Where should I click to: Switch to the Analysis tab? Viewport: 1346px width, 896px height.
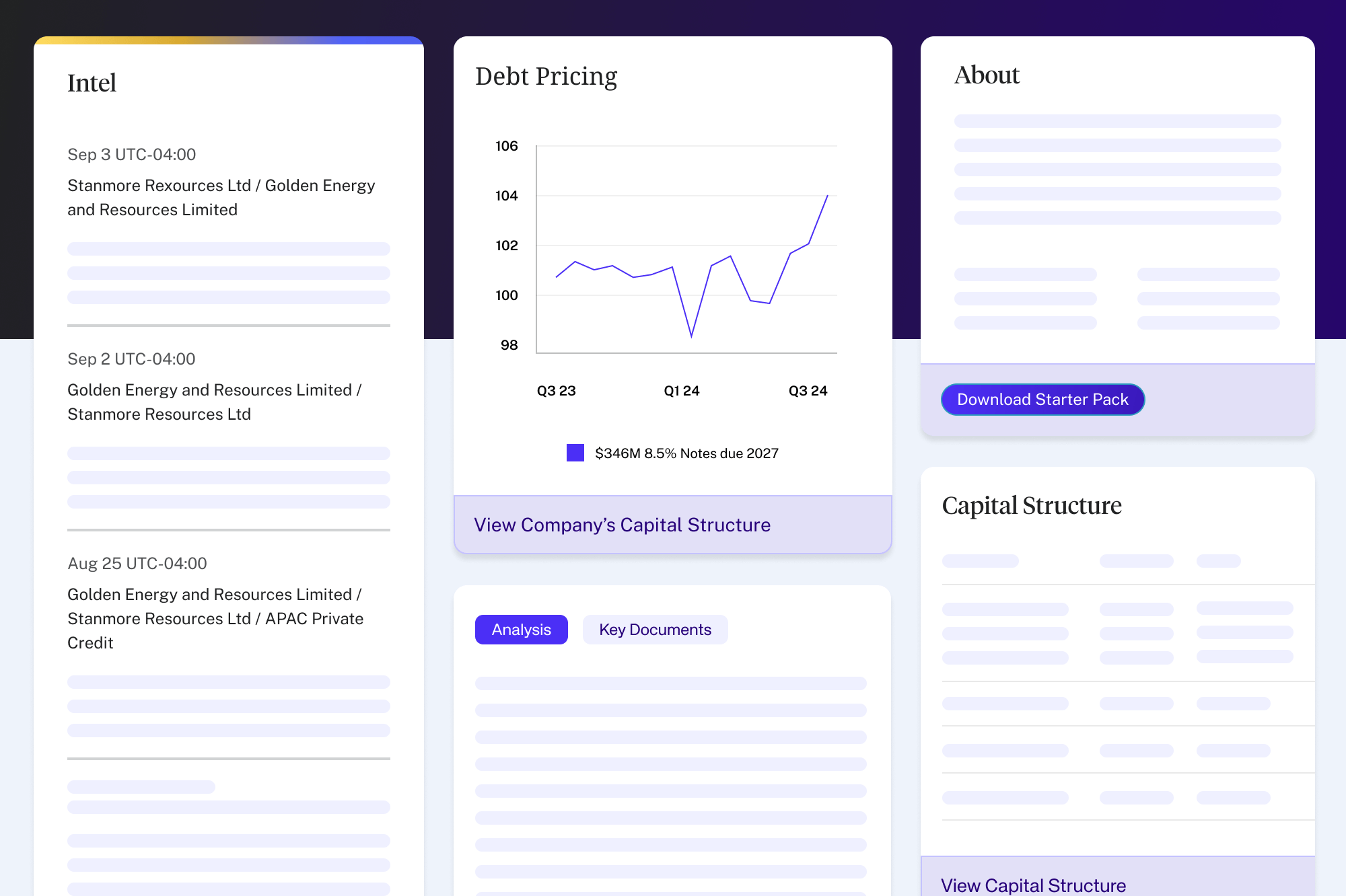click(521, 630)
